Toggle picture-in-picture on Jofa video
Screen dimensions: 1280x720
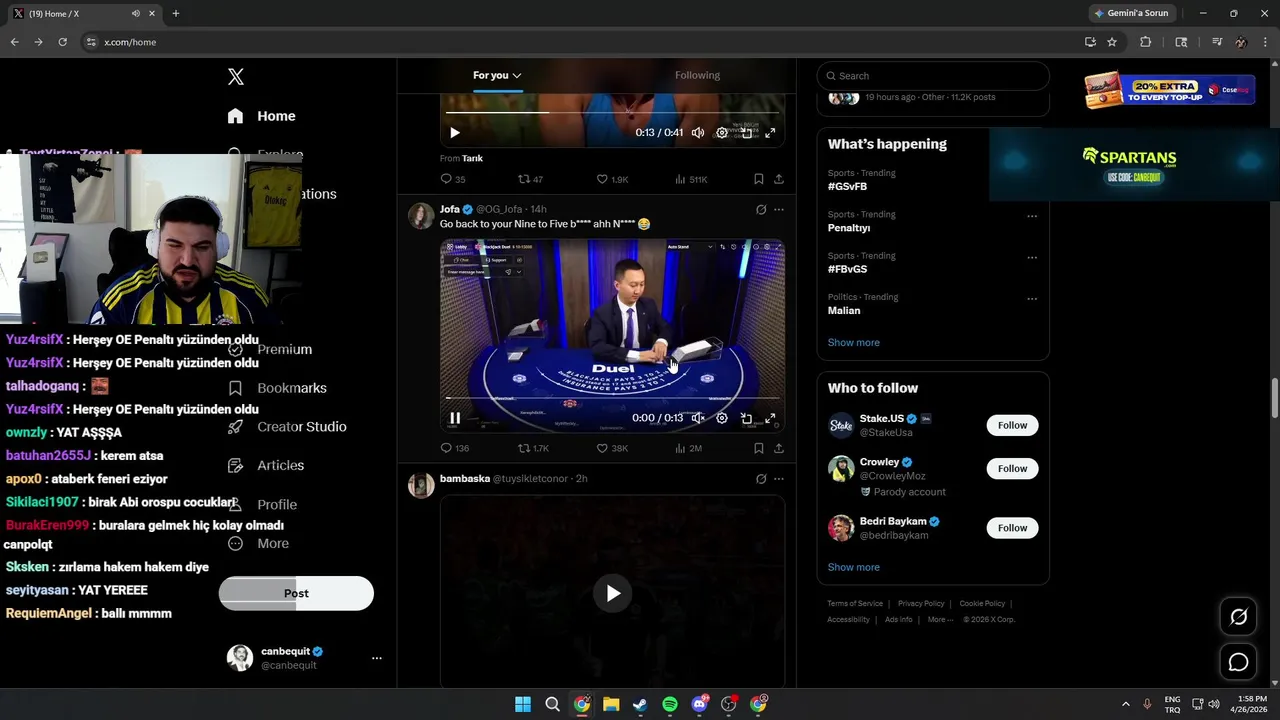point(746,418)
